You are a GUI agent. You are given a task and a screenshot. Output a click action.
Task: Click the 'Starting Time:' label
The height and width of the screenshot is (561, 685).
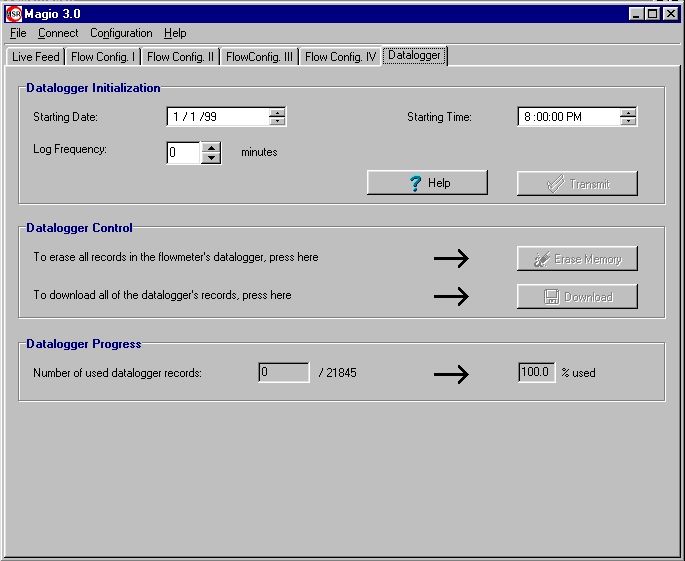coord(439,117)
